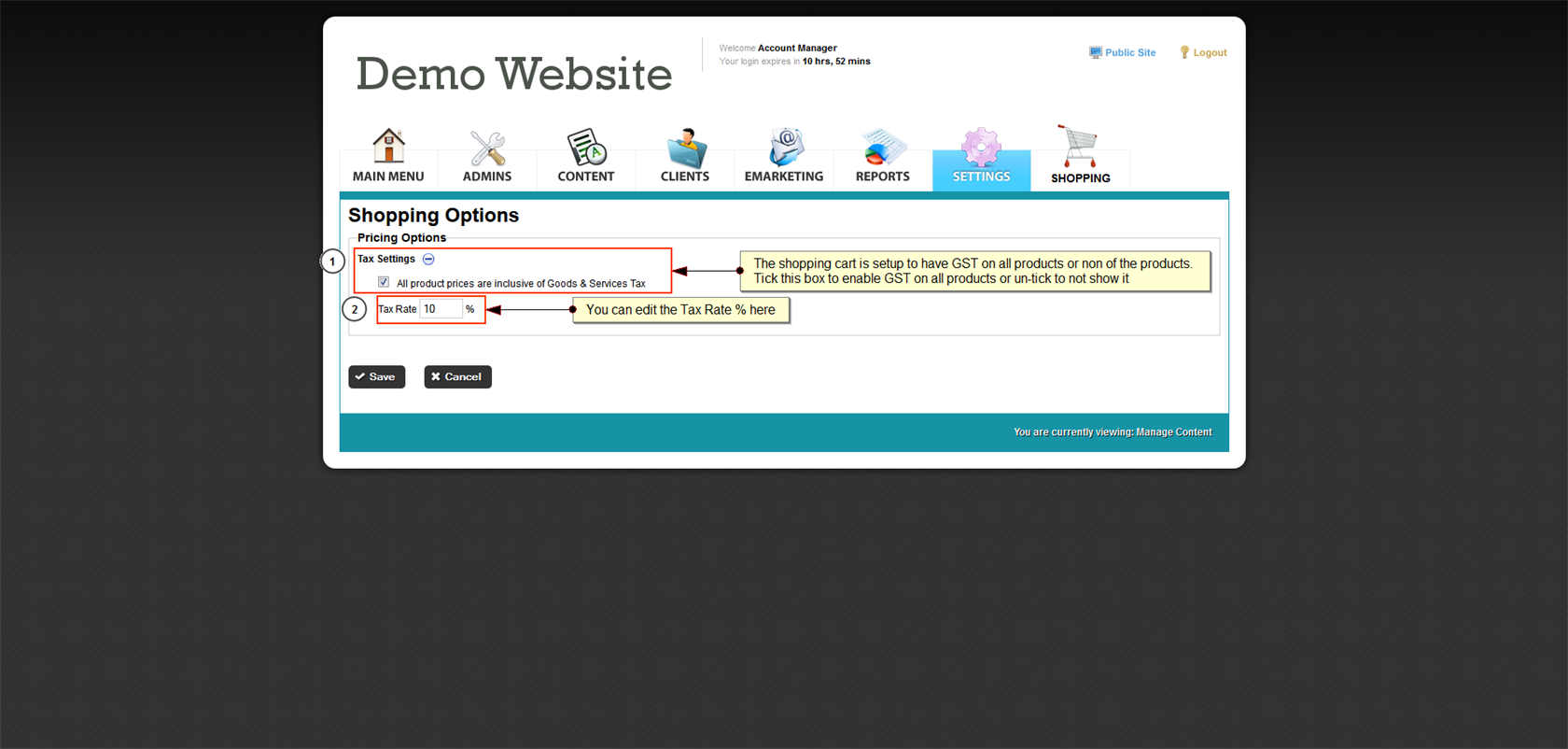Click the yellow Tax Rate edit note
1568x749 pixels.
point(680,310)
